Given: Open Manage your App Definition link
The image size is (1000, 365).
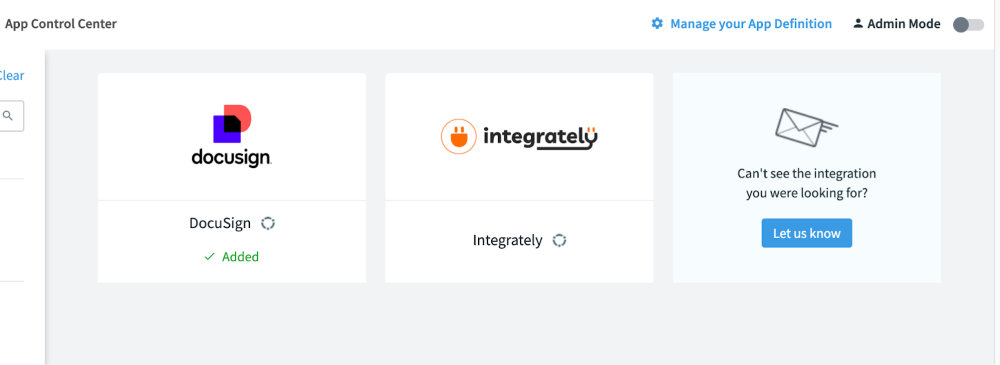Looking at the screenshot, I should [x=751, y=24].
